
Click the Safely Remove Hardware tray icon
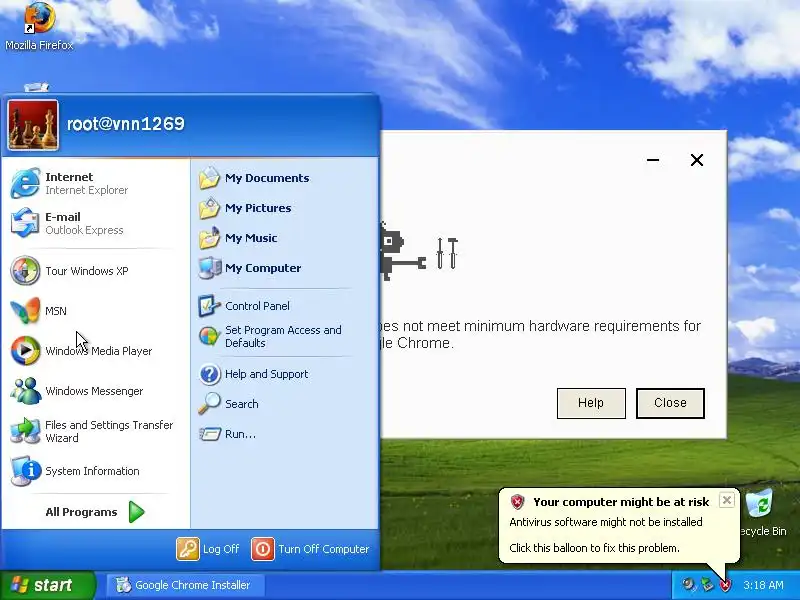707,585
